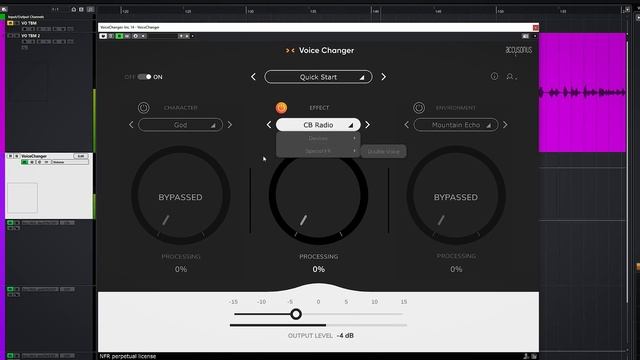Open the God character dropdown

(180, 125)
